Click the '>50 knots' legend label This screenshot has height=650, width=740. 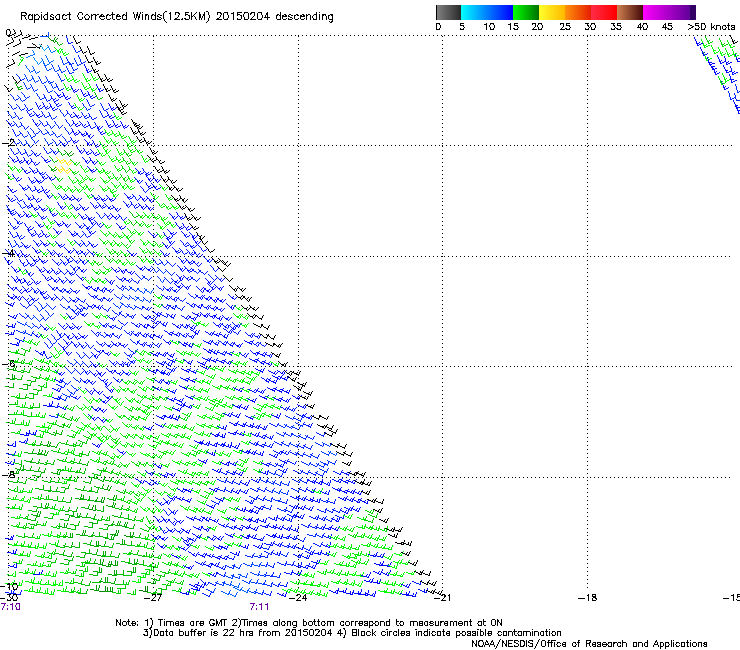(711, 27)
